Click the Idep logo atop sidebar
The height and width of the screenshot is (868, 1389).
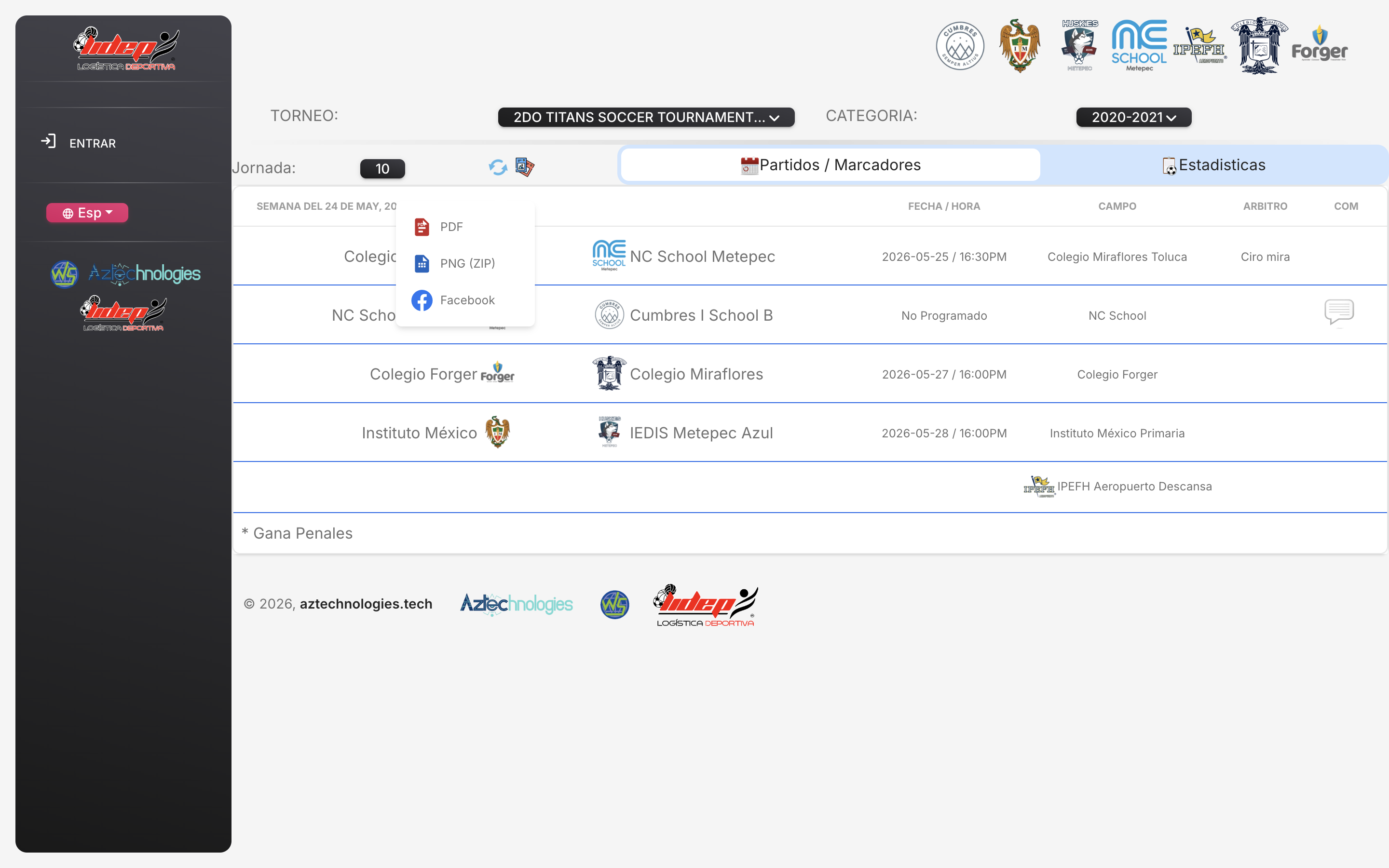(x=126, y=49)
